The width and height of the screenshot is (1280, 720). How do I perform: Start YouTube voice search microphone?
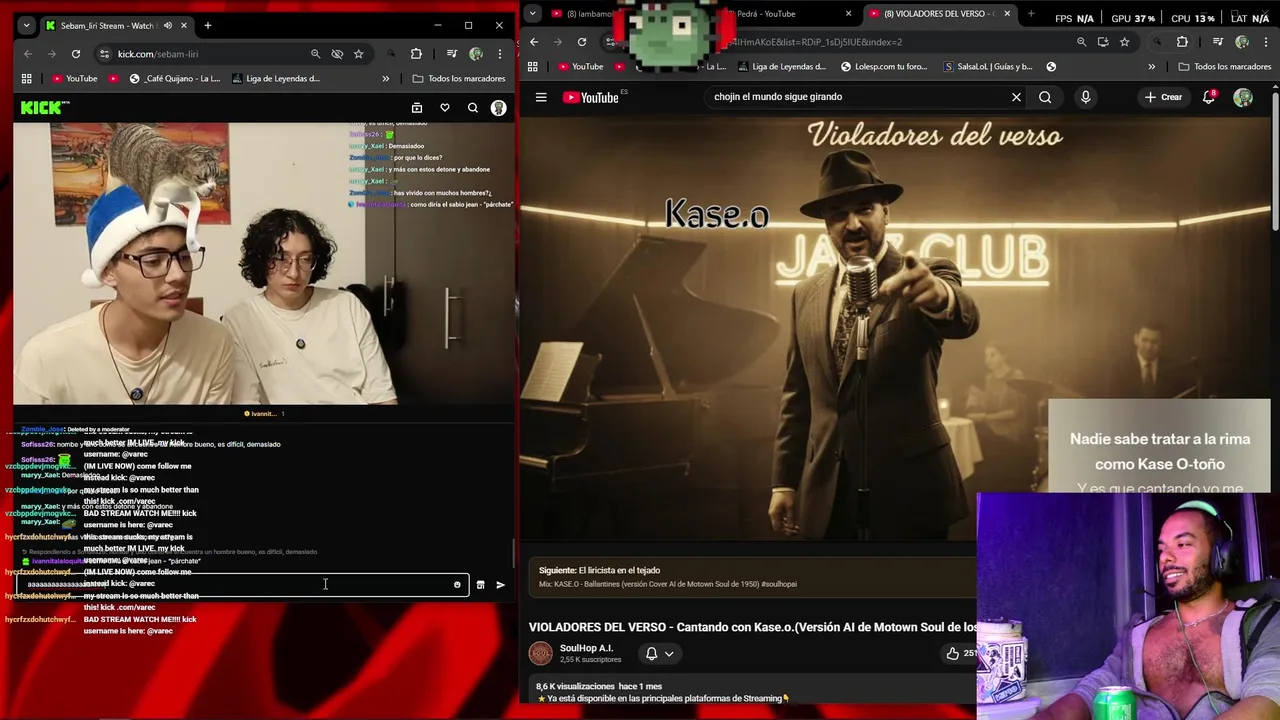[1085, 97]
